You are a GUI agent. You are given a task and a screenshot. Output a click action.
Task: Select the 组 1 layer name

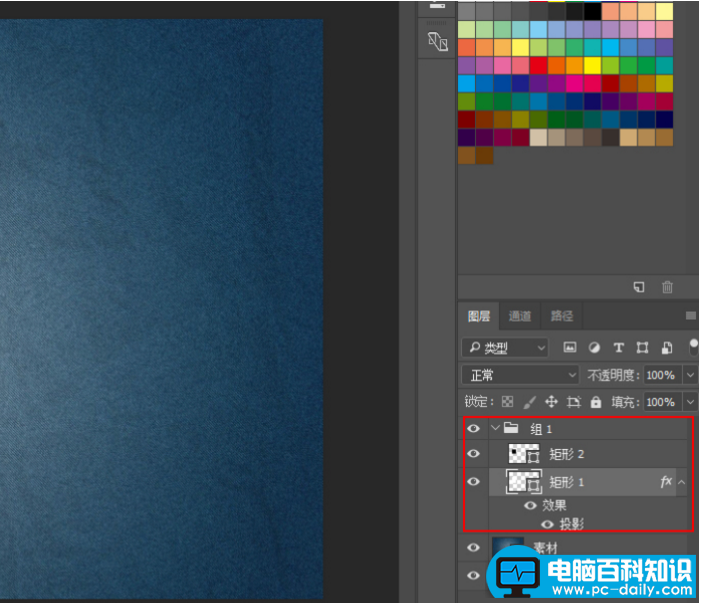click(541, 429)
